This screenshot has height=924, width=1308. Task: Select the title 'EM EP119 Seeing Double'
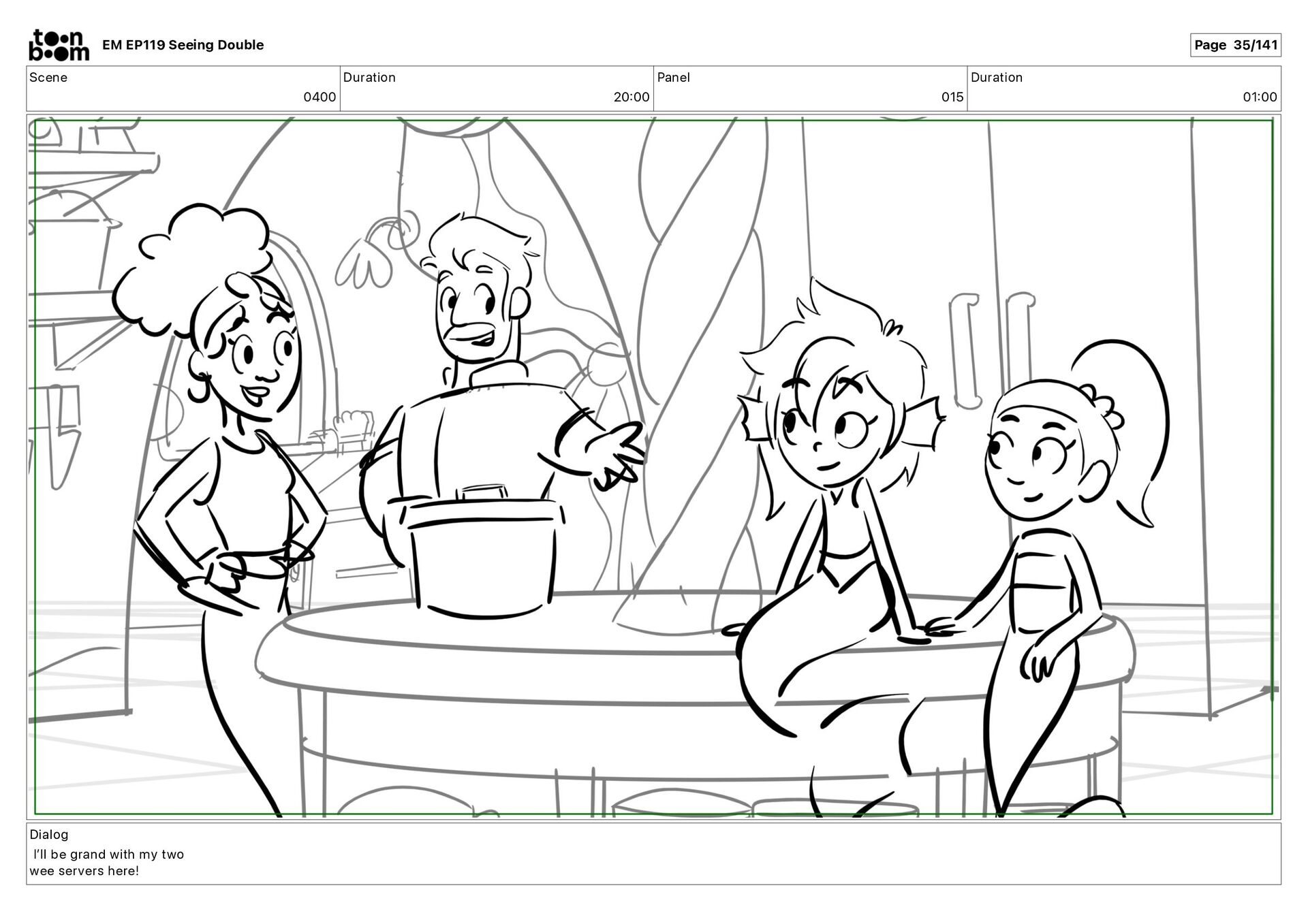(183, 45)
